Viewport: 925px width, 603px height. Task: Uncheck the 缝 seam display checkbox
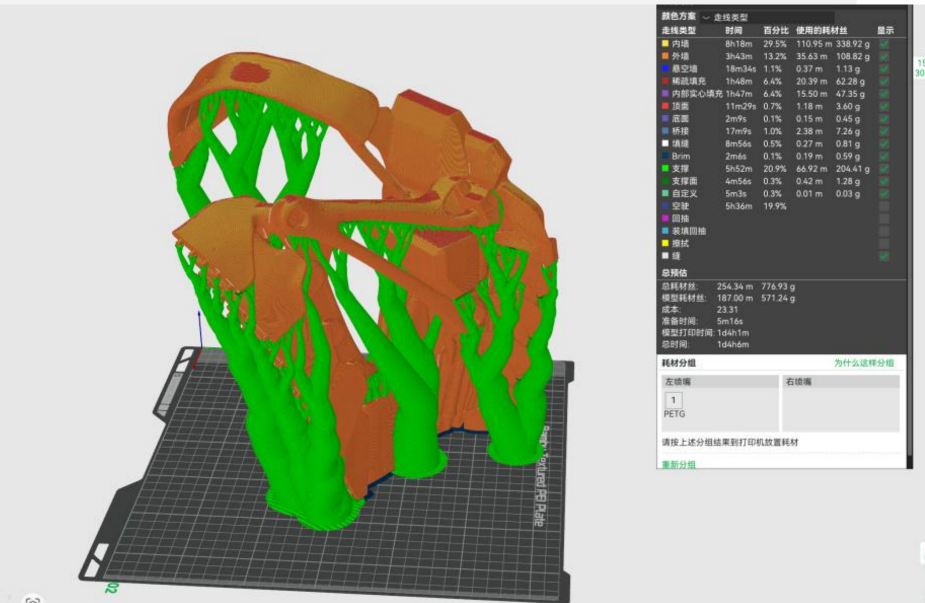tap(884, 256)
